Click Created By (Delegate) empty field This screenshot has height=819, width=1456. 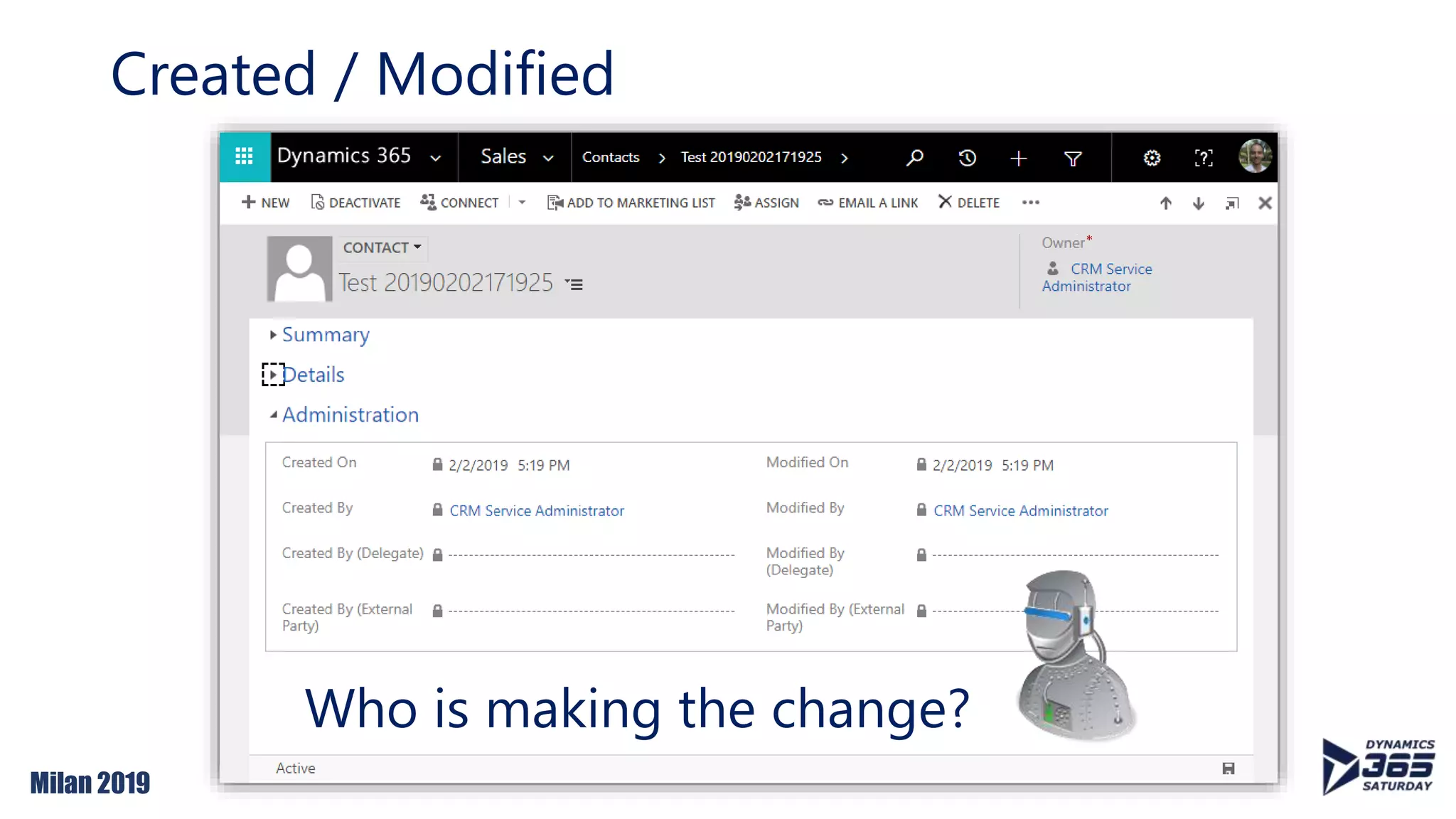click(591, 555)
